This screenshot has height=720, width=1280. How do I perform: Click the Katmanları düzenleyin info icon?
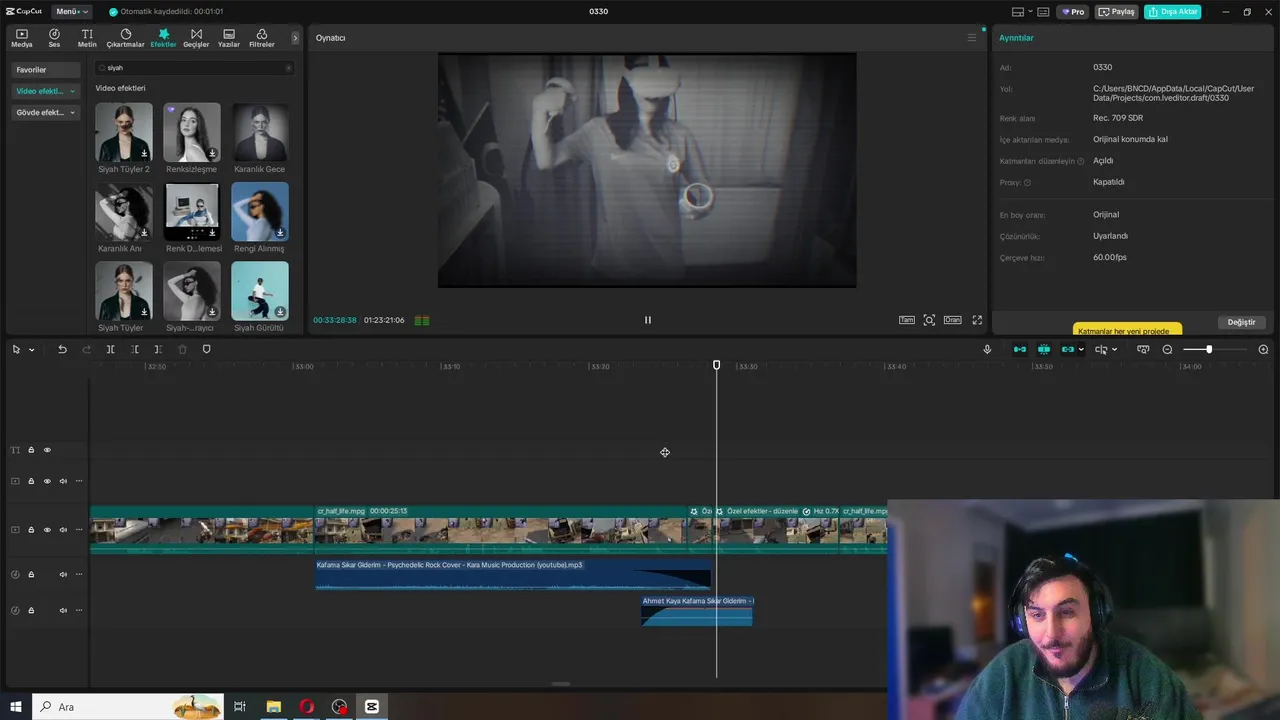tap(1080, 161)
